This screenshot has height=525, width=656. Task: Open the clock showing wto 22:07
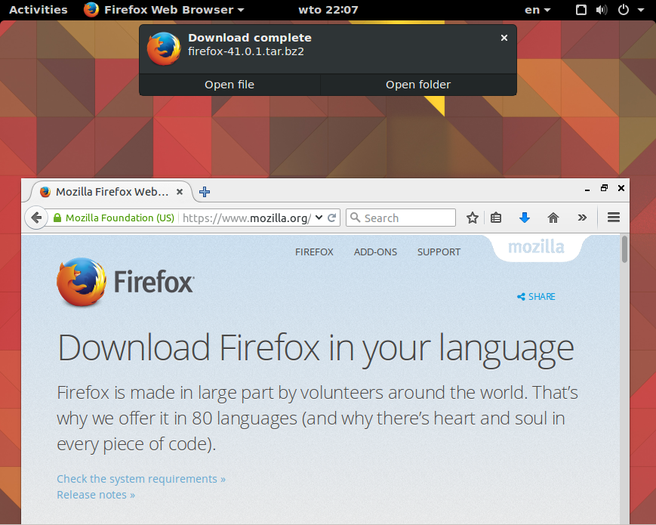(328, 10)
